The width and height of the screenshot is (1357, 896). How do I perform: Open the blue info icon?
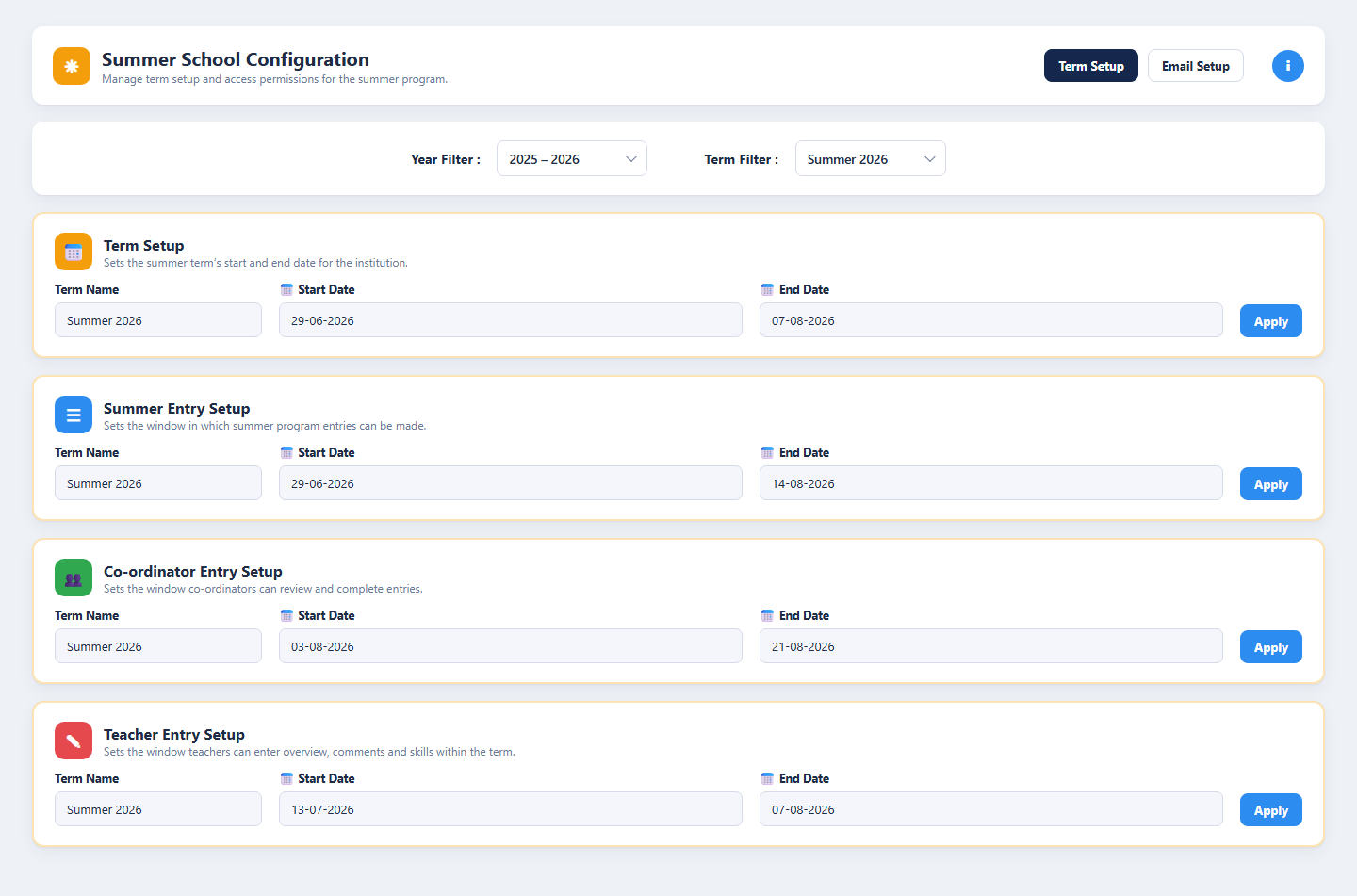click(1288, 66)
